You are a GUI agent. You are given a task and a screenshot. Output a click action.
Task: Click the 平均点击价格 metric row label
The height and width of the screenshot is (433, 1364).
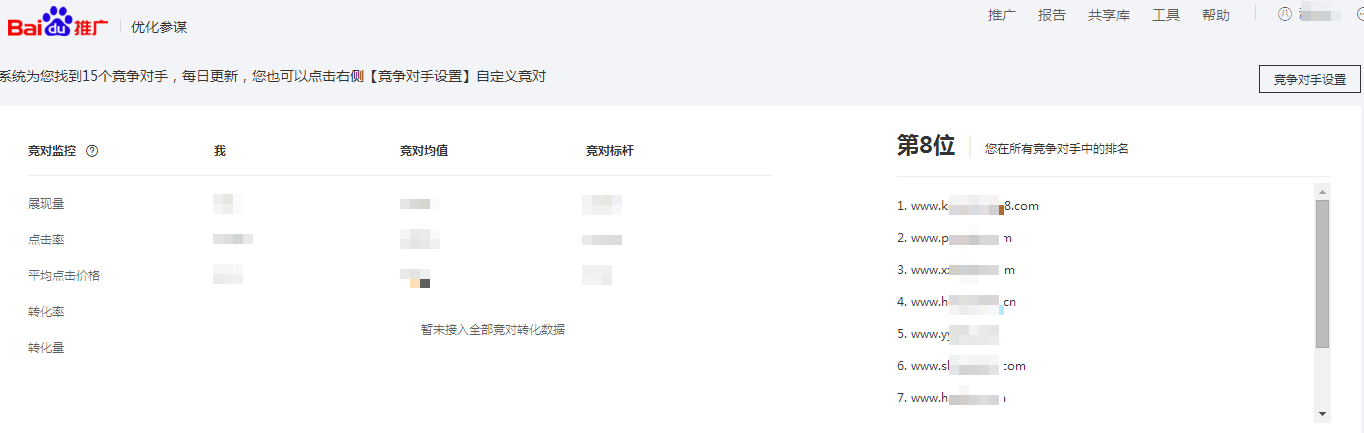pos(64,276)
